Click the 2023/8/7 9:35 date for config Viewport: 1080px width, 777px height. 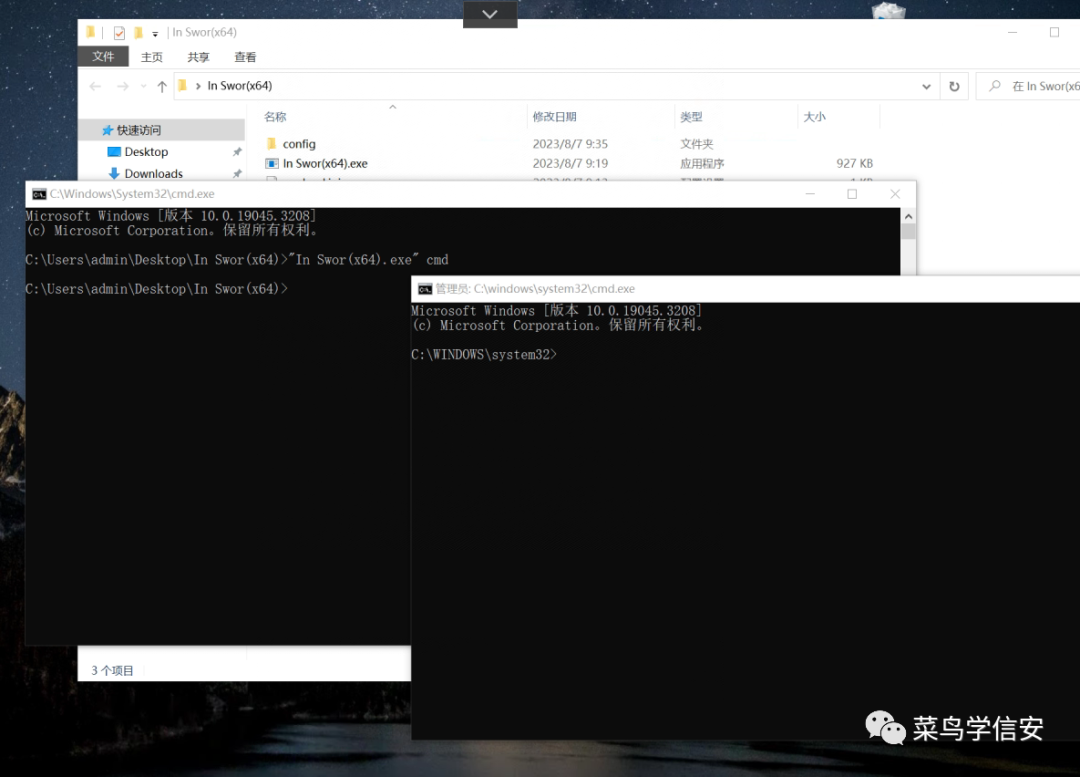[x=570, y=144]
